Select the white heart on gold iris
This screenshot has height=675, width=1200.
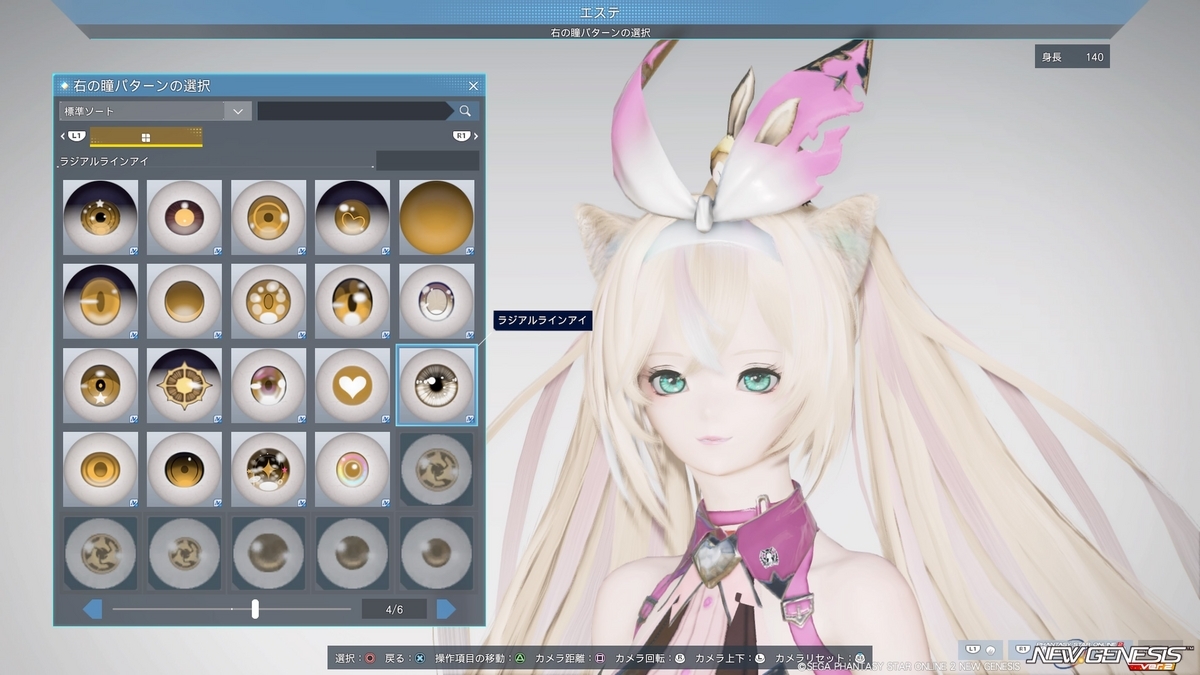click(x=353, y=385)
